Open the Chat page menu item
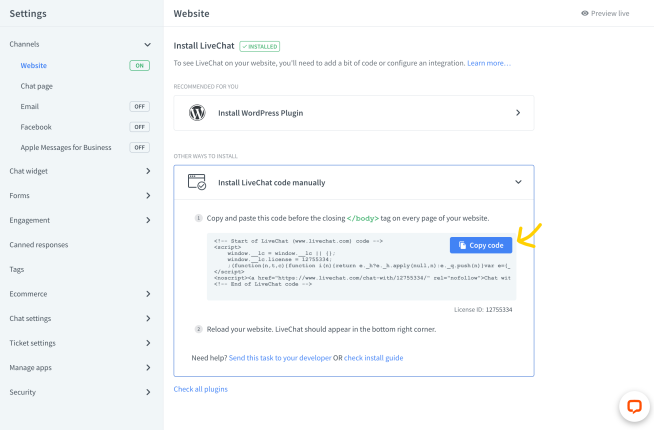This screenshot has height=430, width=654. tap(37, 86)
